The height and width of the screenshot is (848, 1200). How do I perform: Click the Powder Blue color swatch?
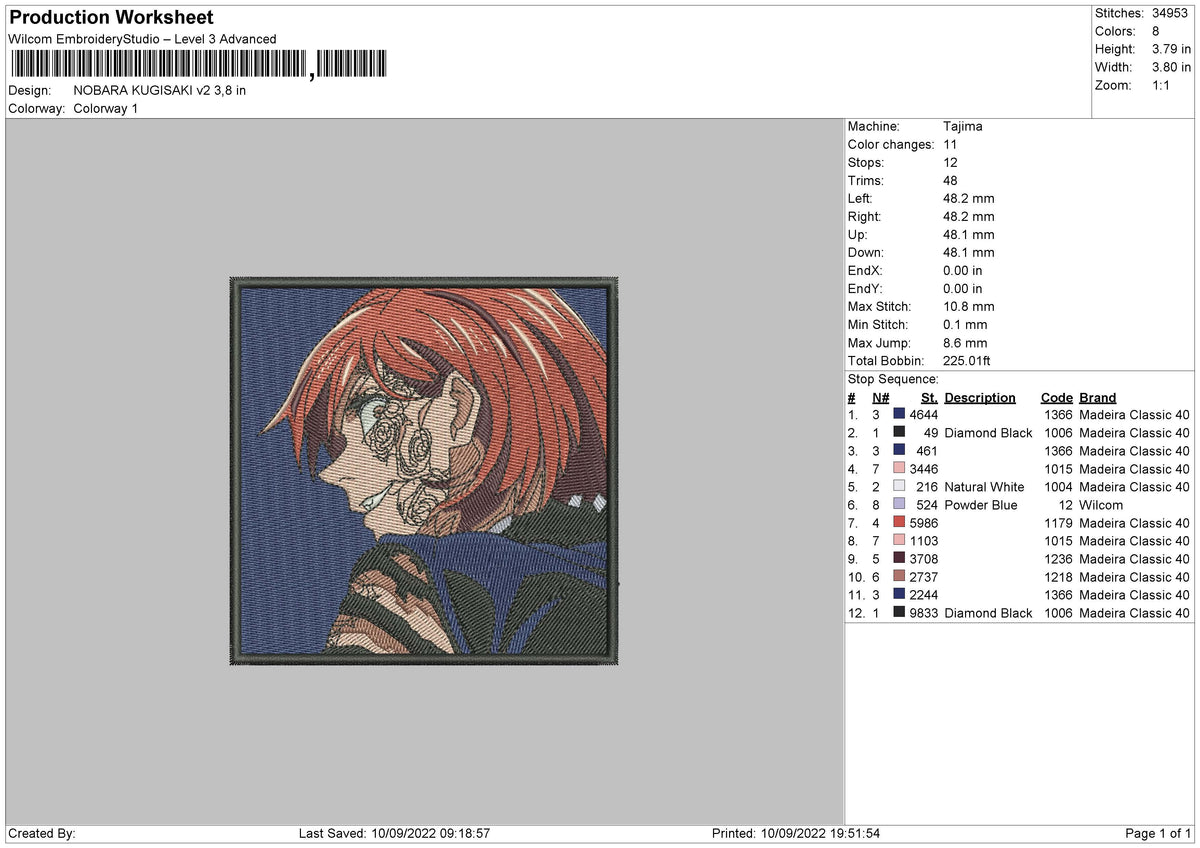point(899,505)
